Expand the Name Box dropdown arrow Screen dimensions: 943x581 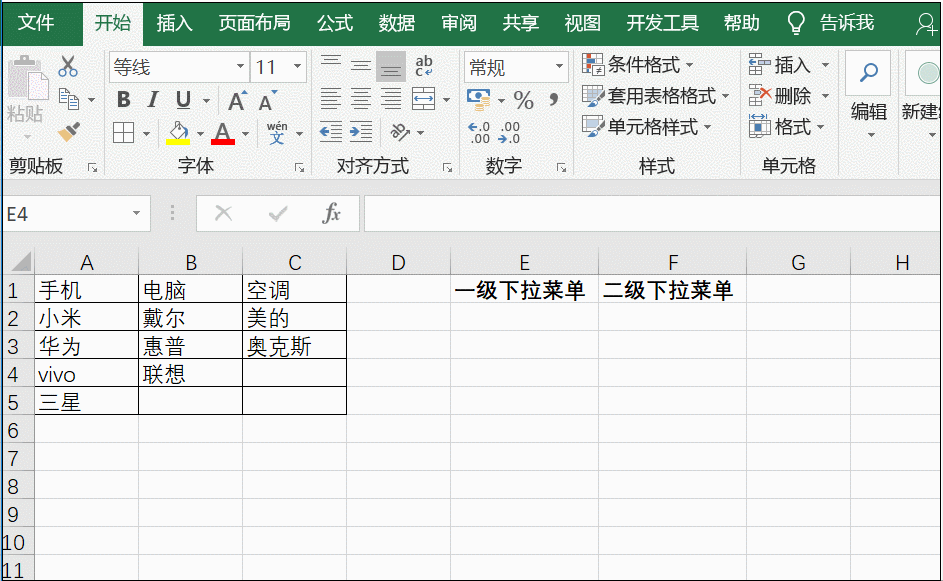(137, 214)
